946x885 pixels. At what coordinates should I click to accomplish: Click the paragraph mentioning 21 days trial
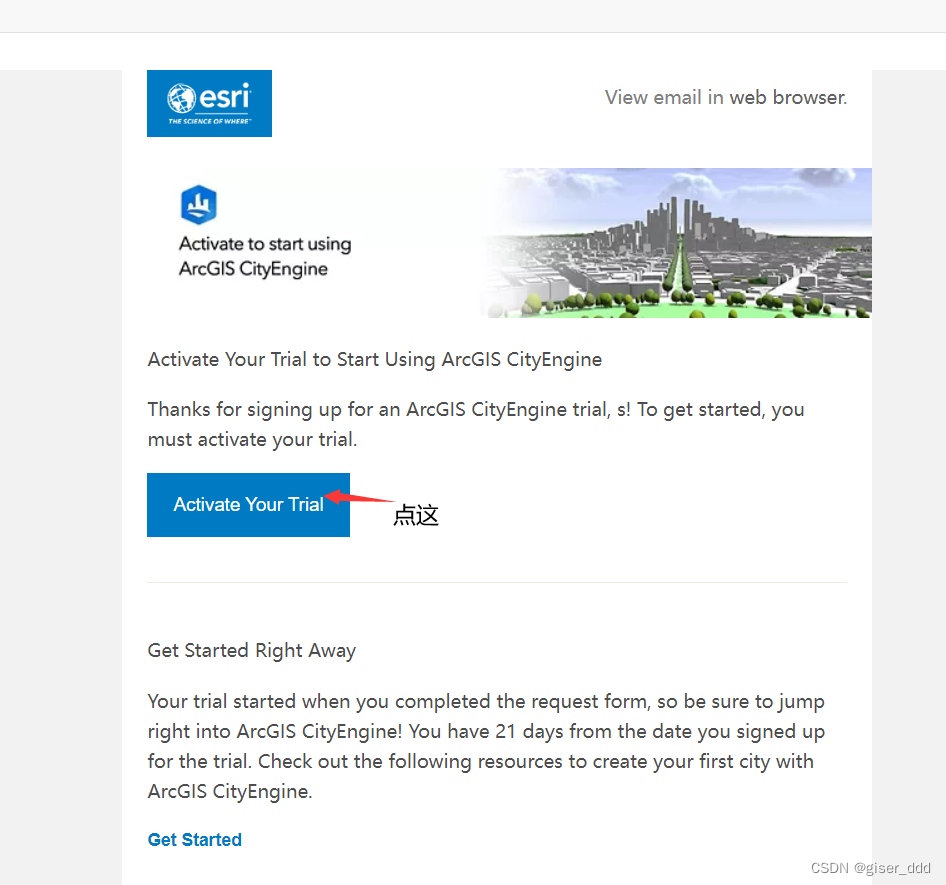coord(486,746)
